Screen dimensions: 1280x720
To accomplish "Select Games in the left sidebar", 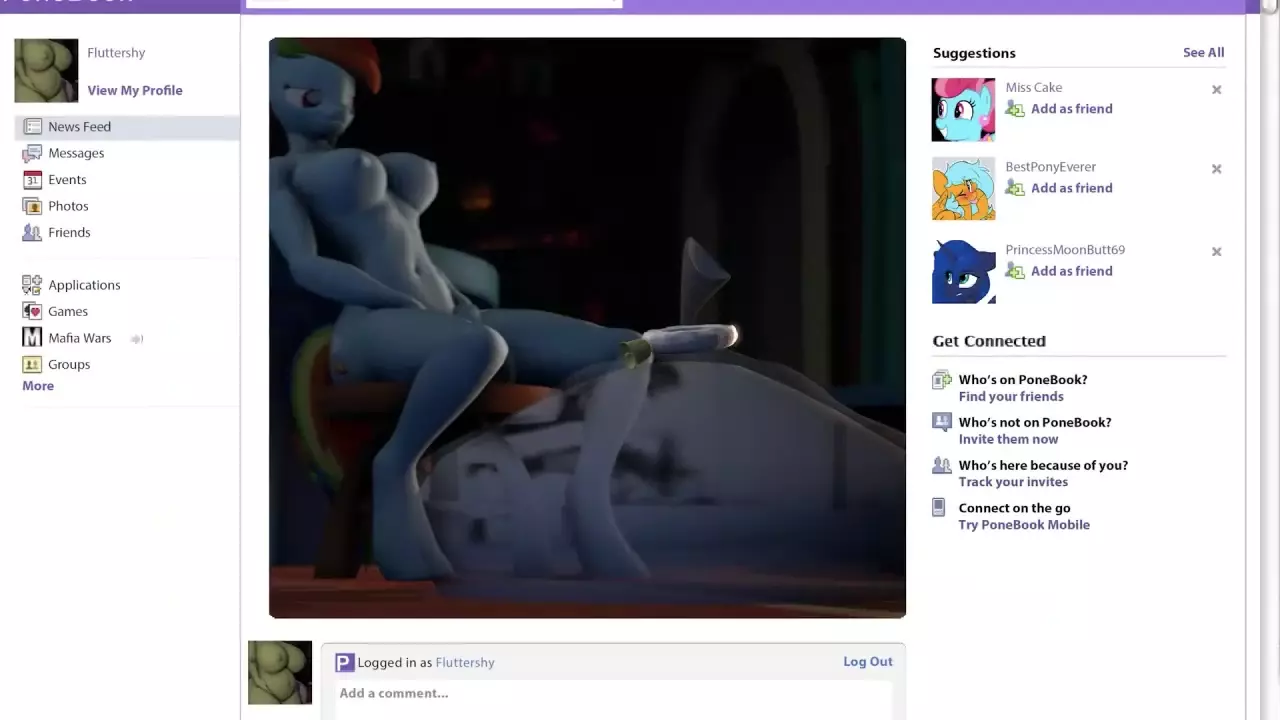I will 68,312.
